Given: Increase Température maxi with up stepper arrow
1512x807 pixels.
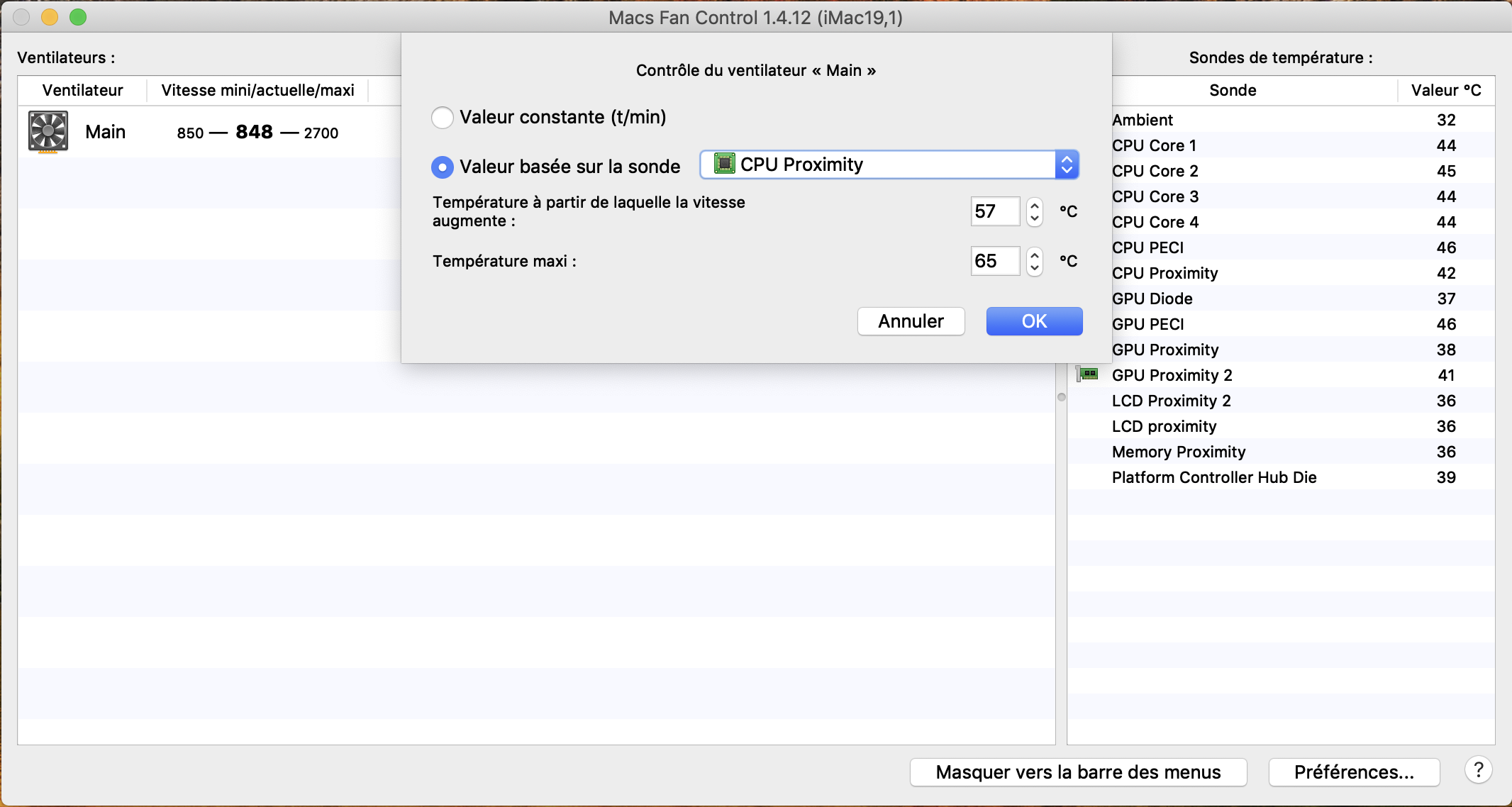Looking at the screenshot, I should [x=1035, y=255].
